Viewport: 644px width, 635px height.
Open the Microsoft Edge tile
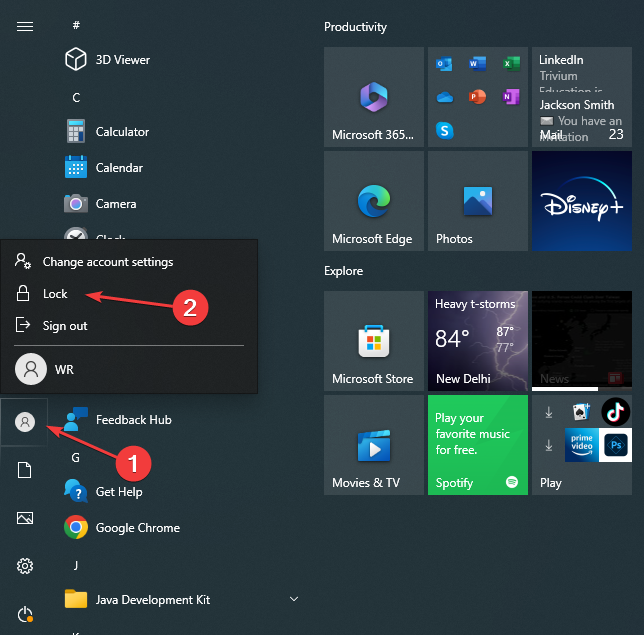tap(374, 201)
